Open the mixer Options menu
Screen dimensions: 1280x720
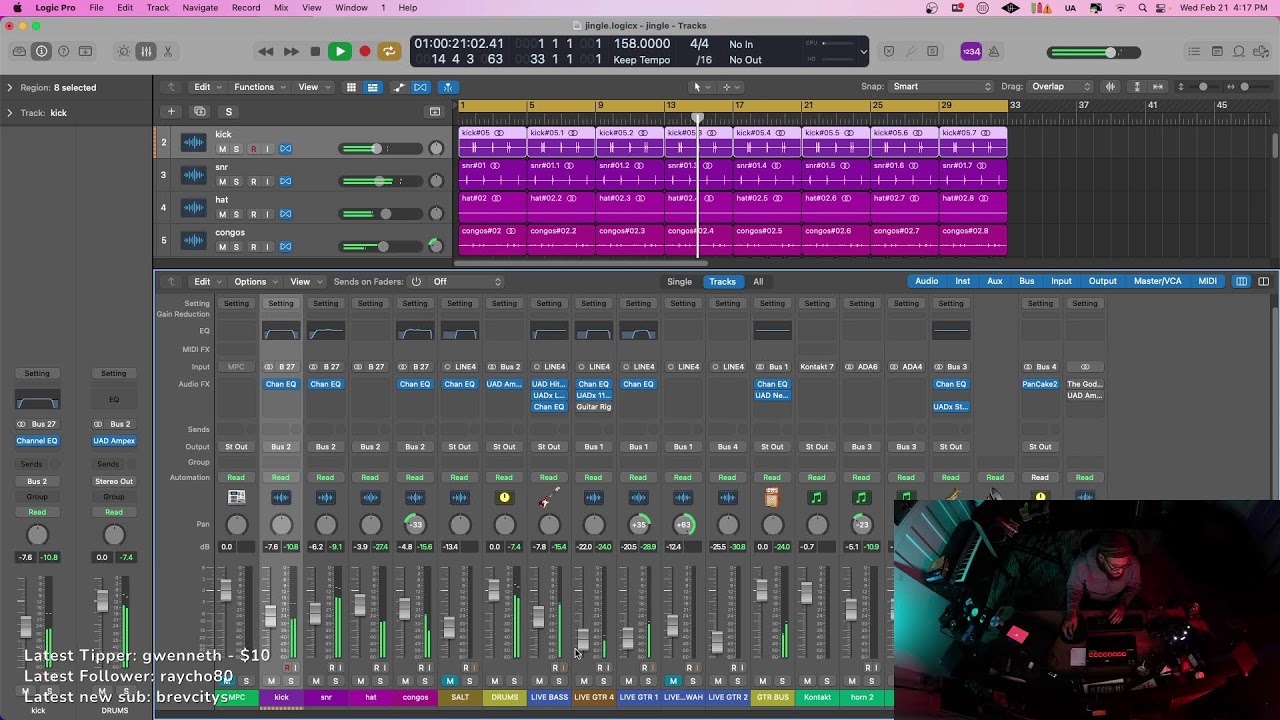point(254,282)
